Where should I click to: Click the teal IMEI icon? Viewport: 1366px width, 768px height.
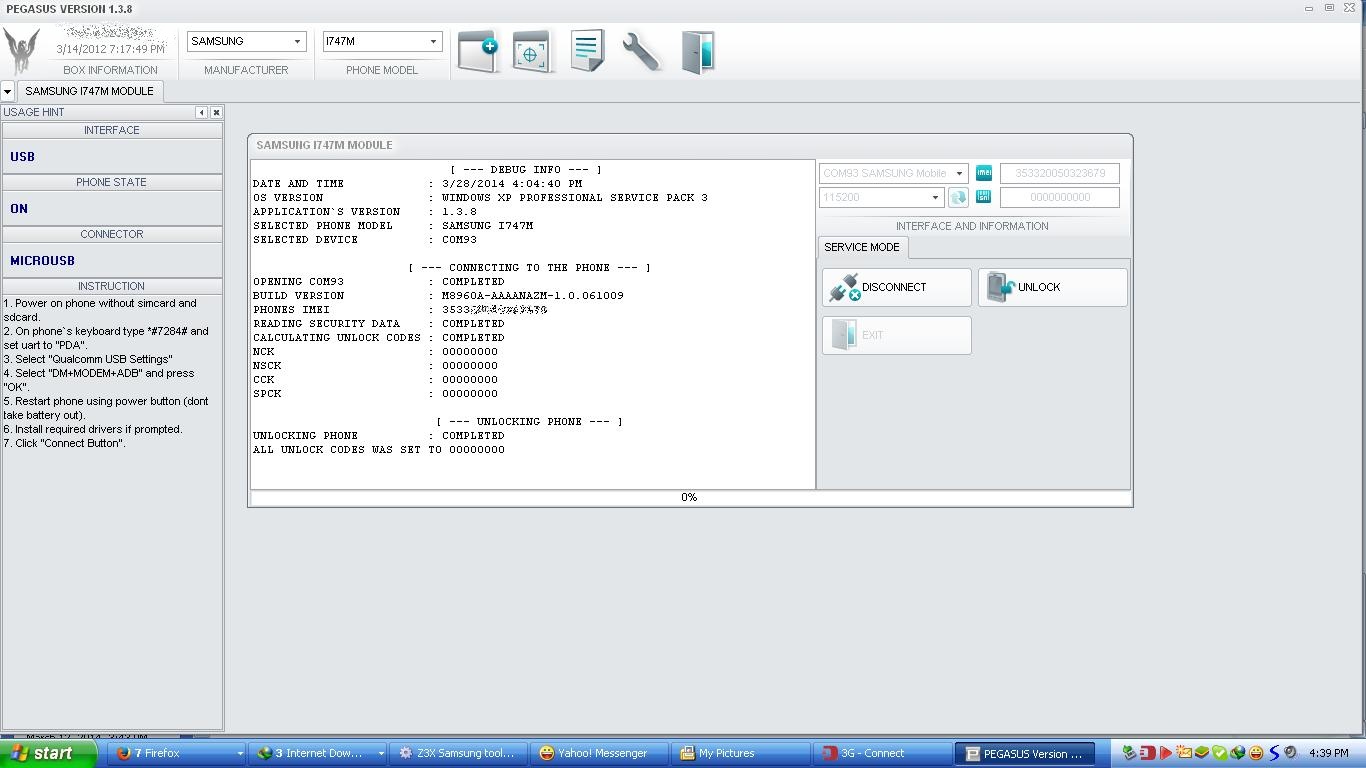984,173
